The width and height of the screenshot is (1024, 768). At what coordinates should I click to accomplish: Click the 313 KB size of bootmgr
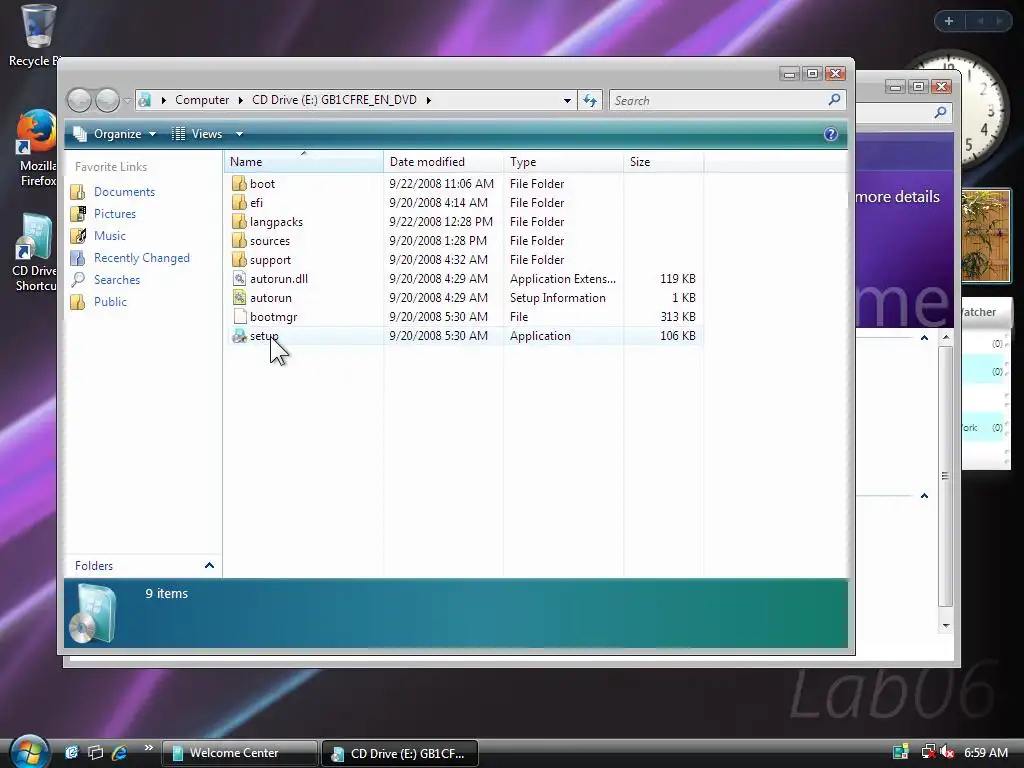(x=677, y=316)
